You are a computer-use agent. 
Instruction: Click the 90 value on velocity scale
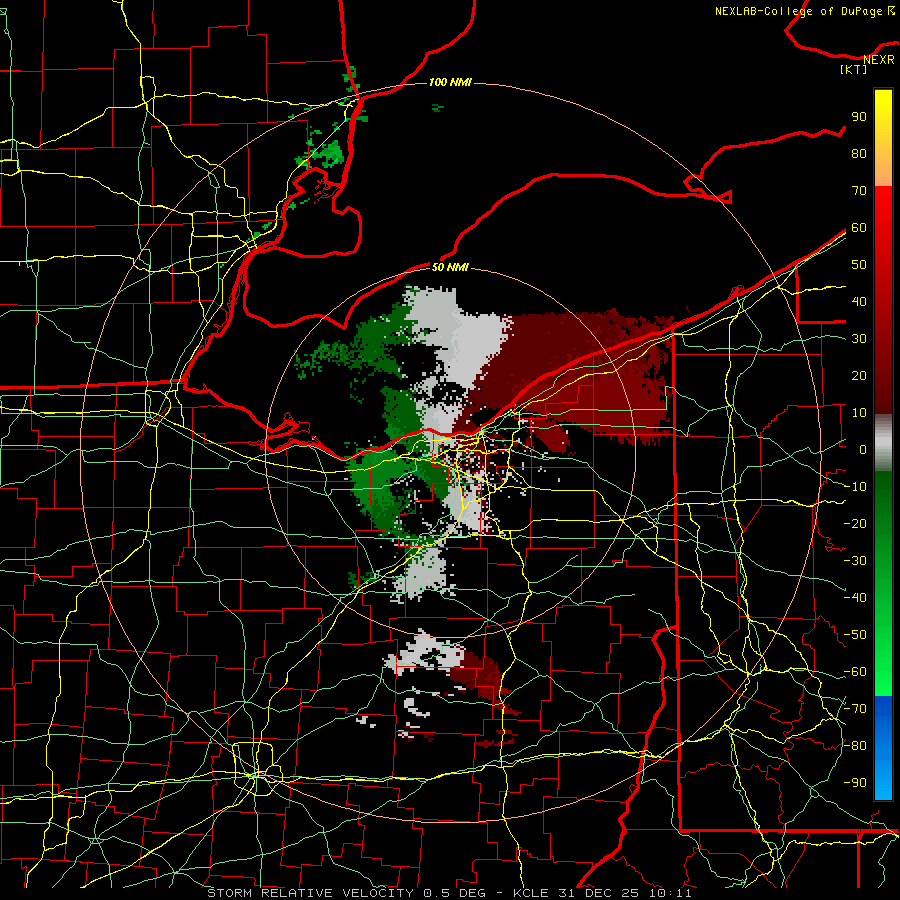coord(859,117)
